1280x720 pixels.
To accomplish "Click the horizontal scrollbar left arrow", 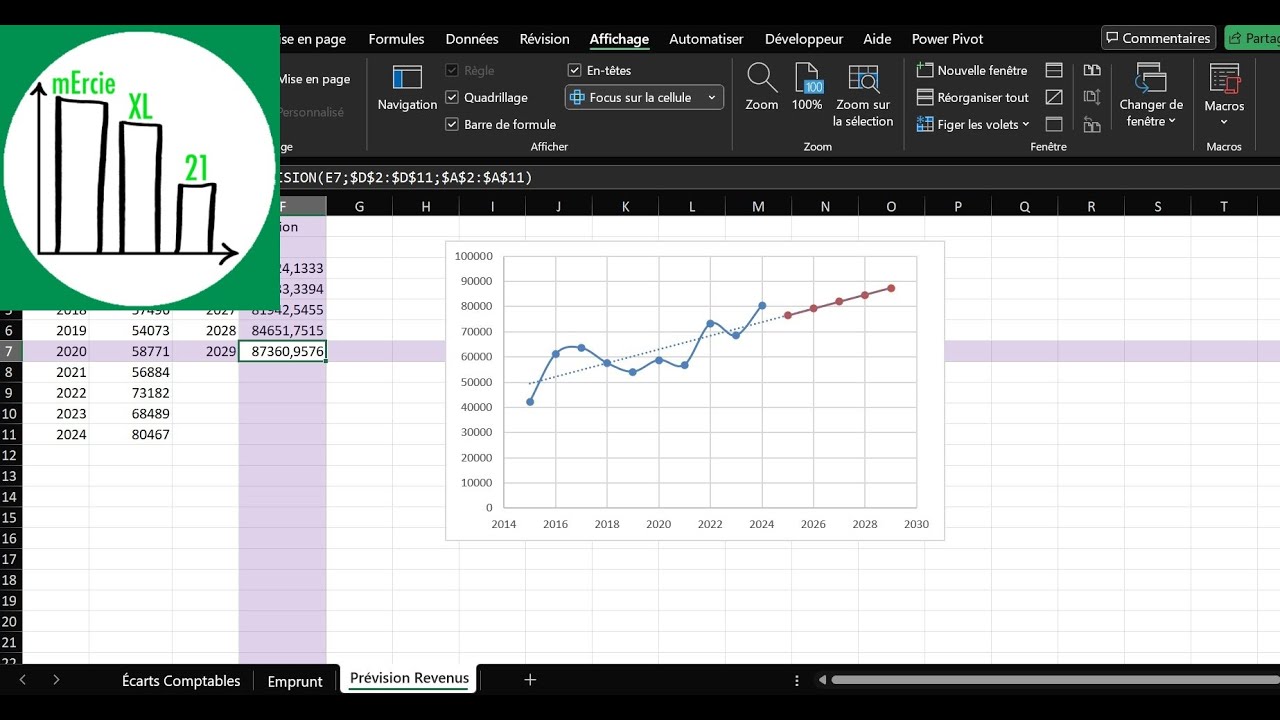I will point(822,680).
